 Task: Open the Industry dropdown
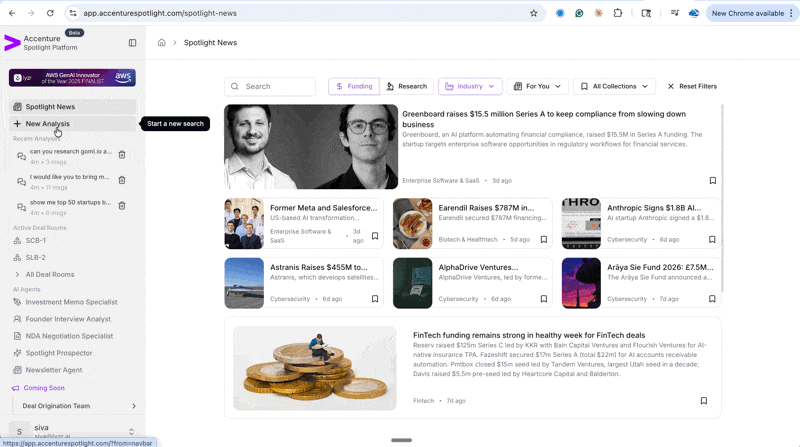click(x=470, y=86)
